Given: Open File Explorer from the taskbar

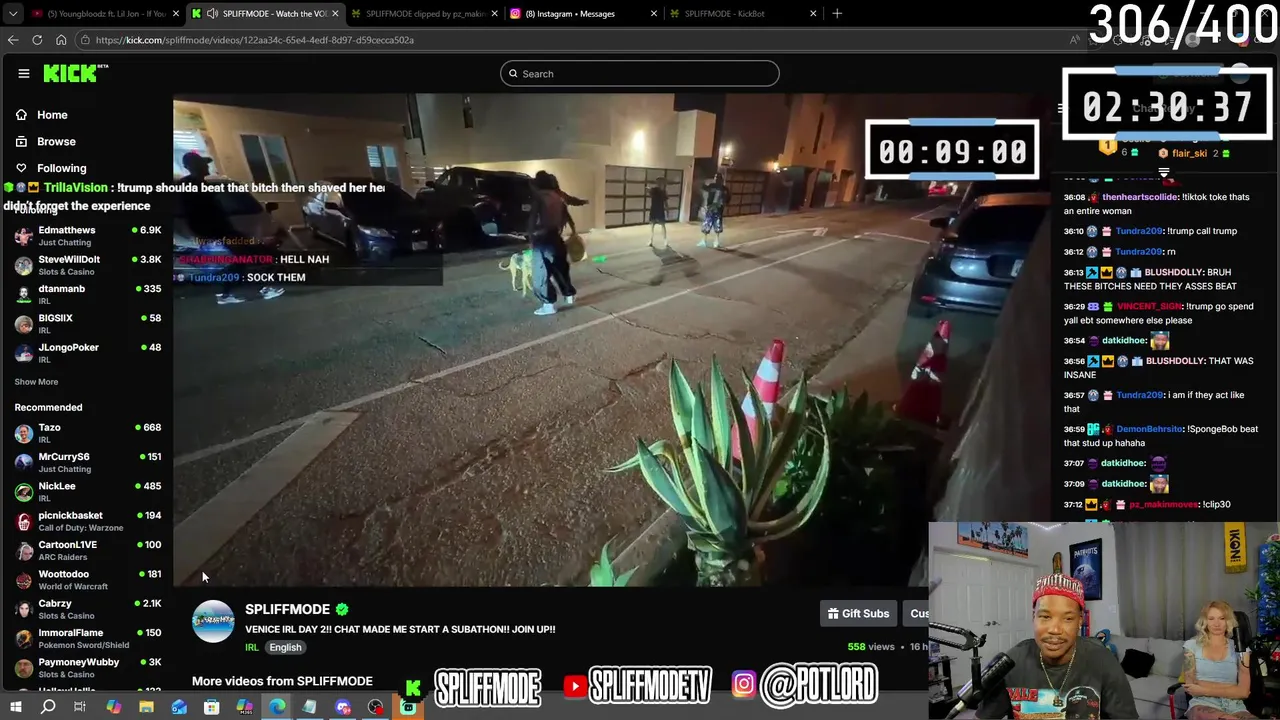Looking at the screenshot, I should tap(146, 707).
